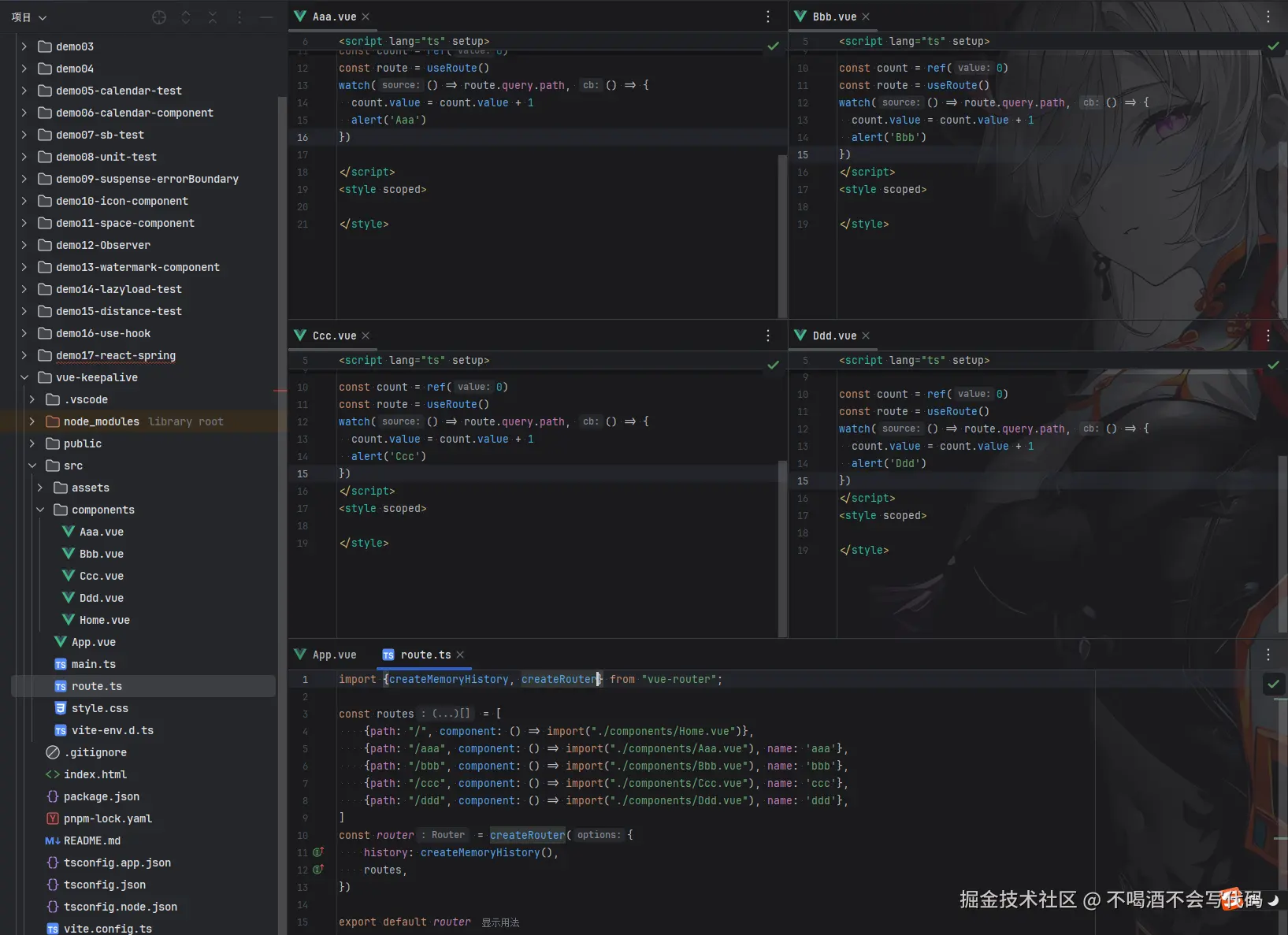Collapse the src folder

pyautogui.click(x=32, y=466)
